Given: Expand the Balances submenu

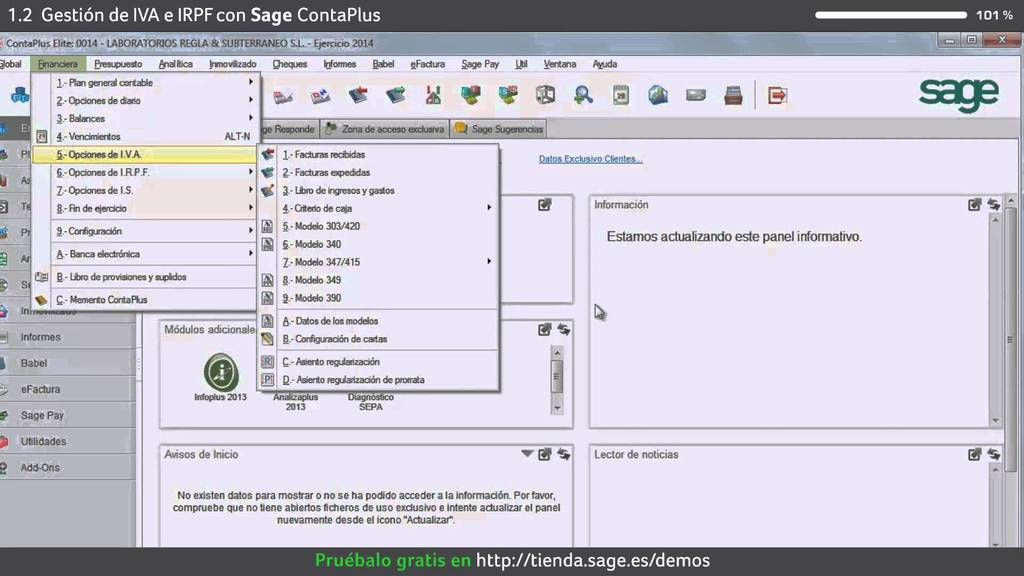Looking at the screenshot, I should (250, 118).
